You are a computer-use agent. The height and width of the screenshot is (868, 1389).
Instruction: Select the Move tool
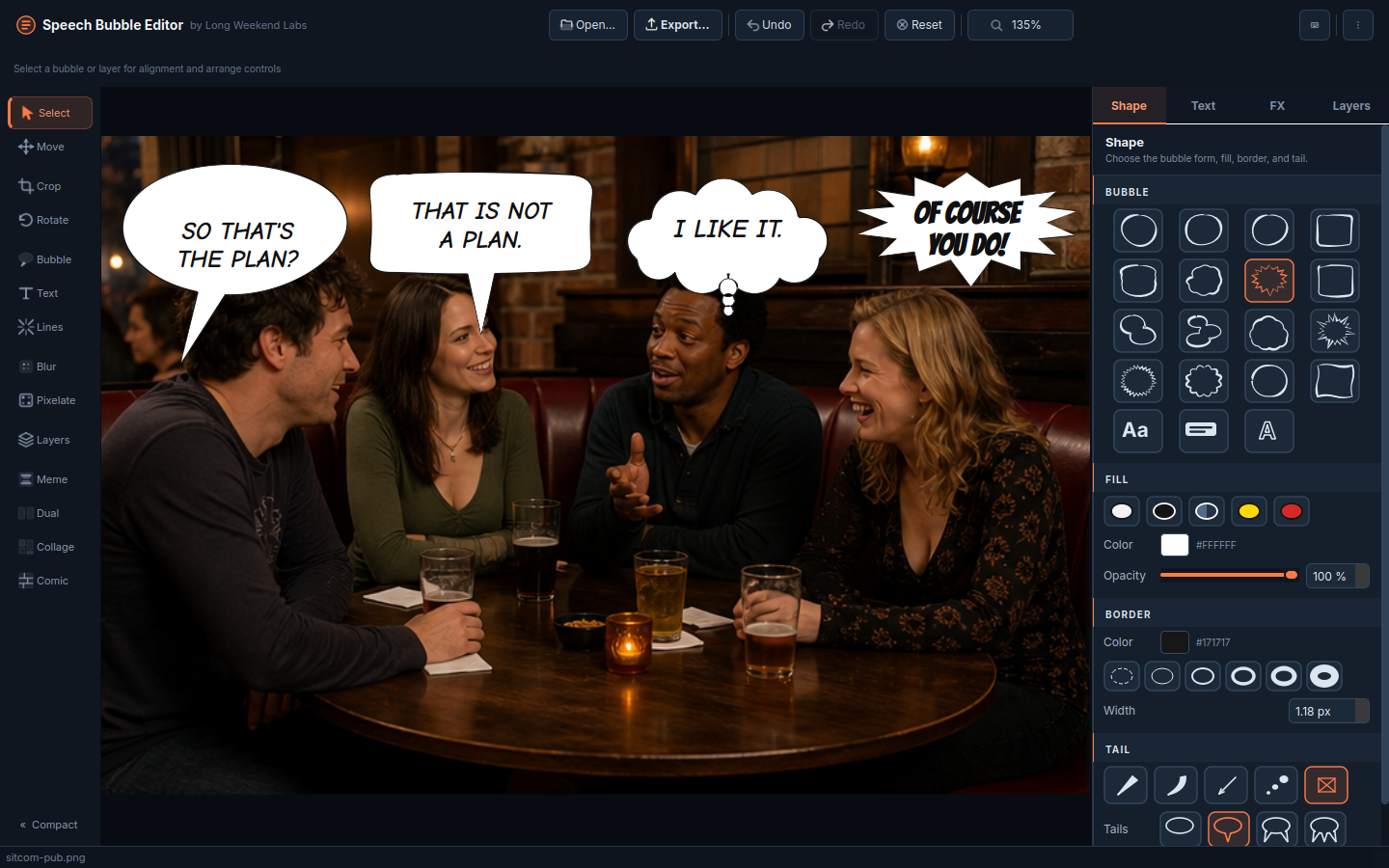pos(50,147)
